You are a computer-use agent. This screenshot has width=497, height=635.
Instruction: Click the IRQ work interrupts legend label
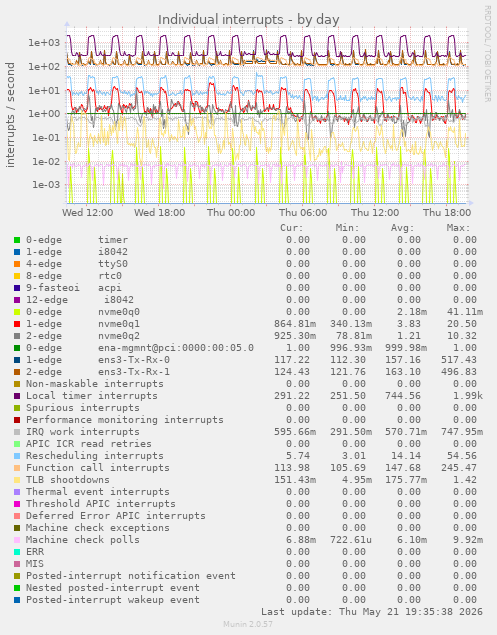(83, 432)
